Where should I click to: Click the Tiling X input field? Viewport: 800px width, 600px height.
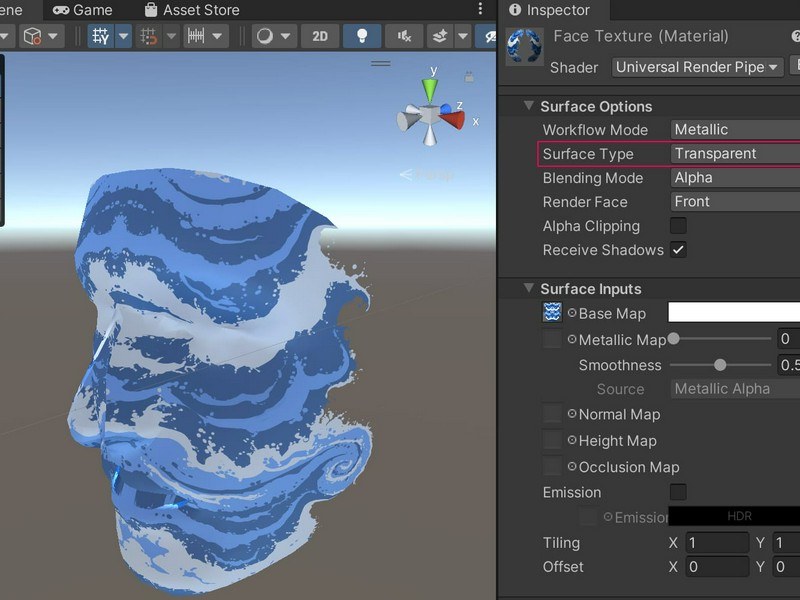pyautogui.click(x=717, y=543)
